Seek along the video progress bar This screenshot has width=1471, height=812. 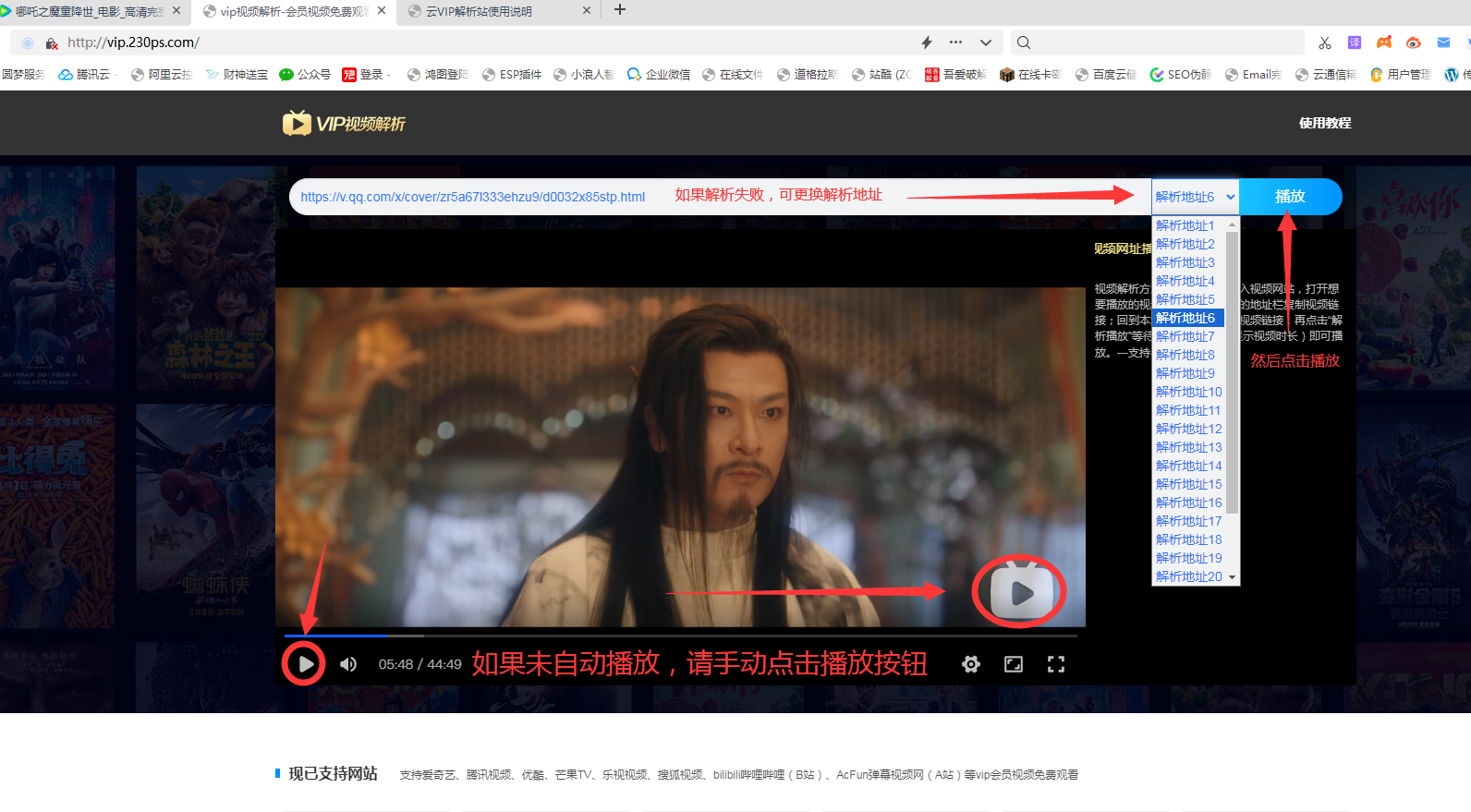coord(681,636)
